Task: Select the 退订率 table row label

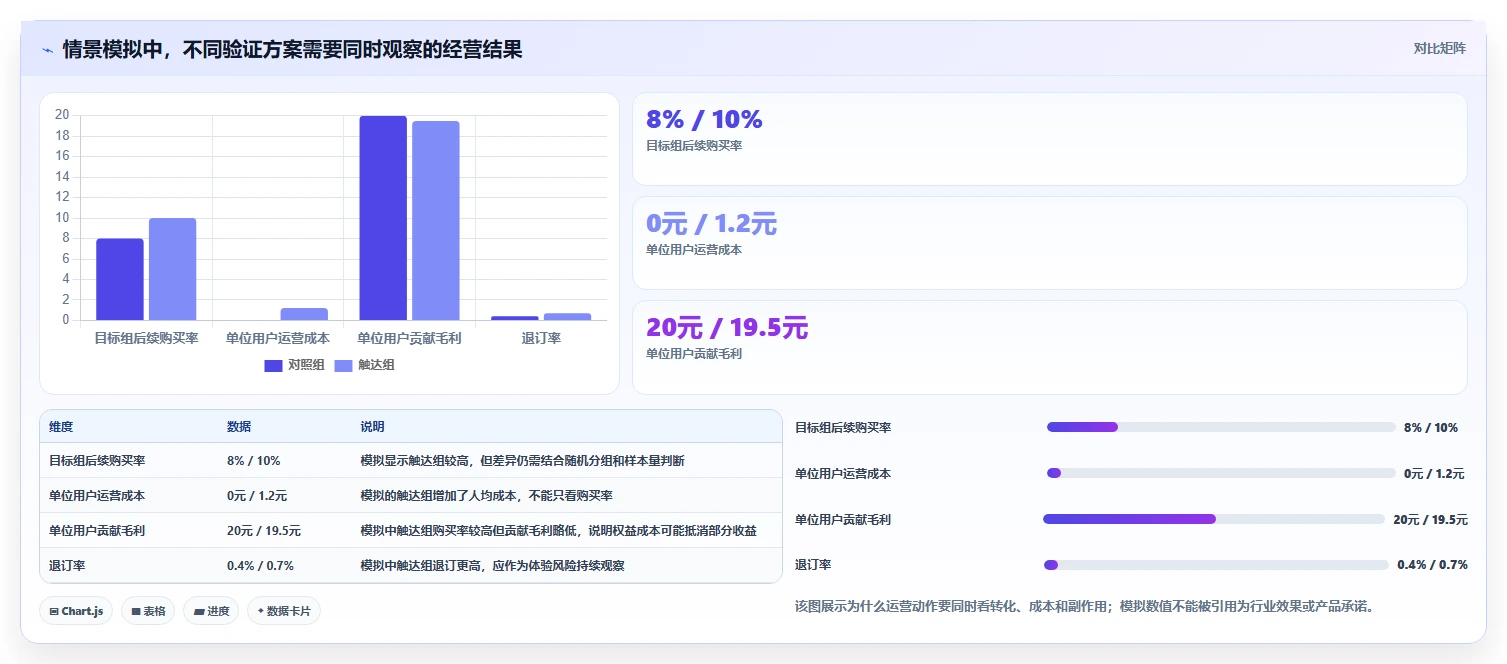Action: coord(67,566)
